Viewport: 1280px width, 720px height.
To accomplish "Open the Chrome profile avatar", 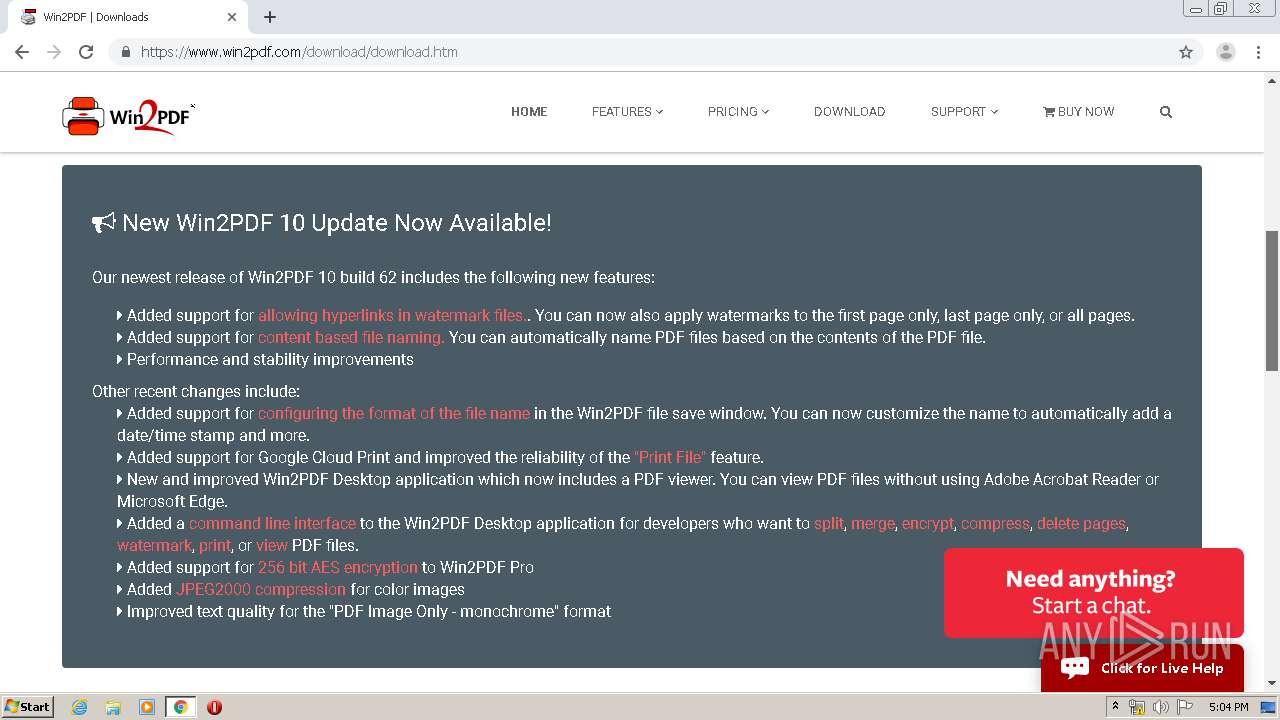I will [x=1225, y=52].
